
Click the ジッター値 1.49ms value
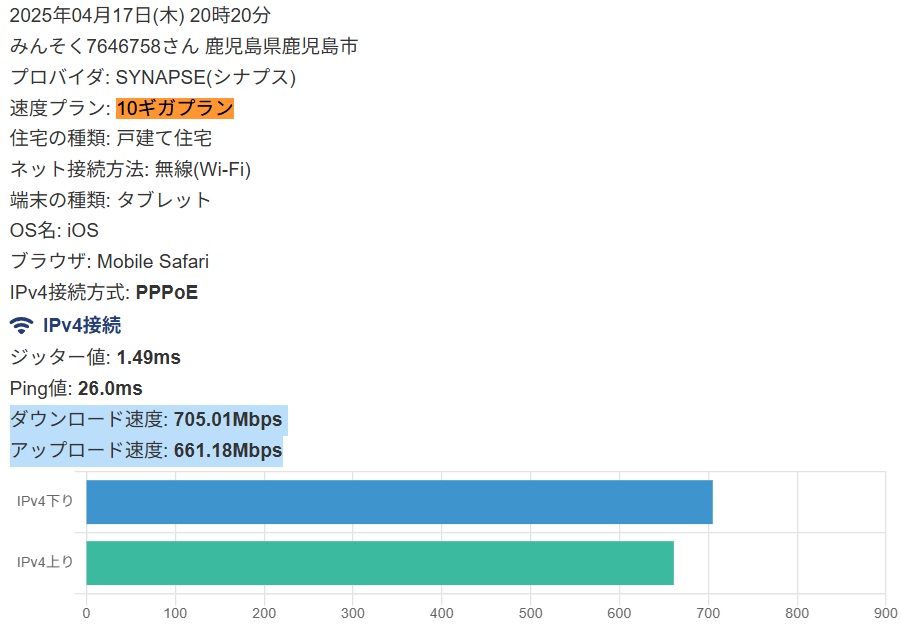coord(148,357)
